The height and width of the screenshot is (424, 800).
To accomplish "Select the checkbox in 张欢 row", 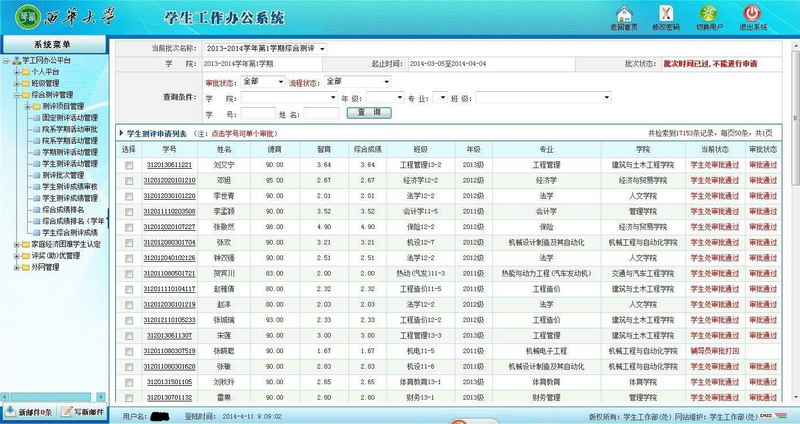I will pos(128,242).
